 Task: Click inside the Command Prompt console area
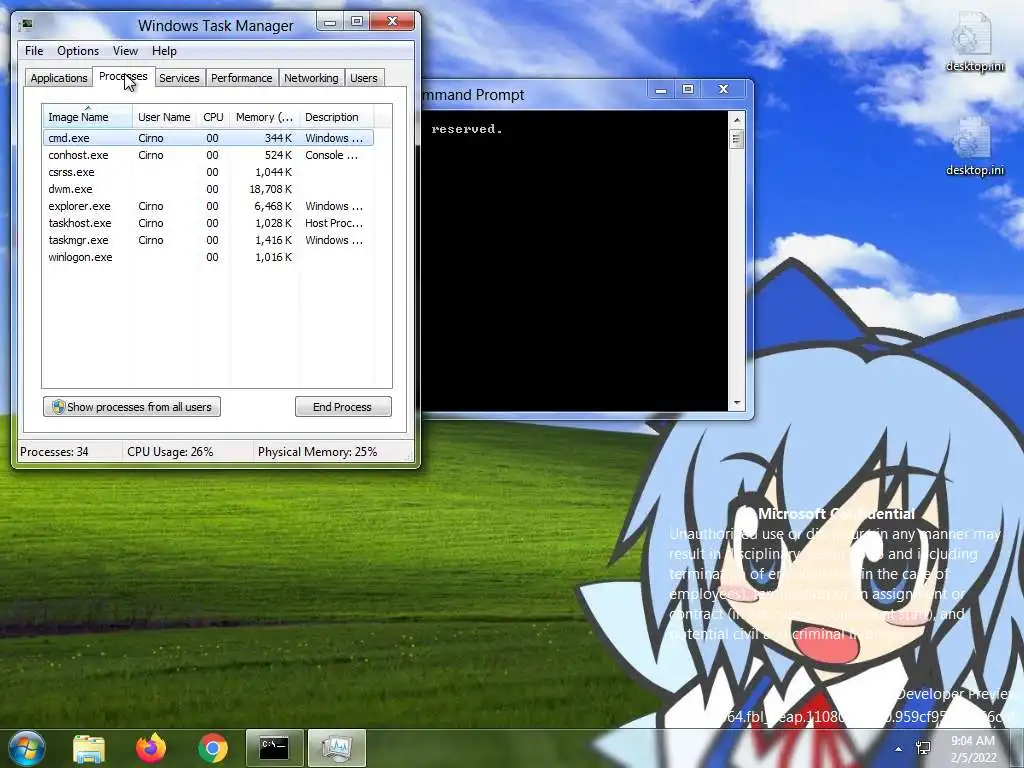(x=575, y=261)
